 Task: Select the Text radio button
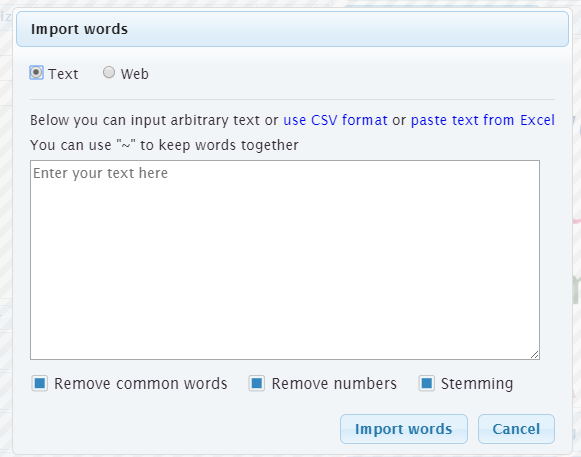pyautogui.click(x=36, y=73)
